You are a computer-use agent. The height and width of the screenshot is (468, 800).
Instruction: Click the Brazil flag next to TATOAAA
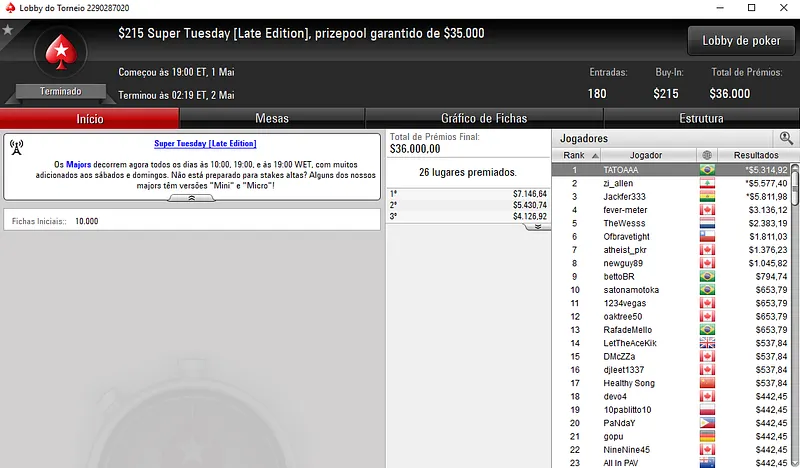707,170
